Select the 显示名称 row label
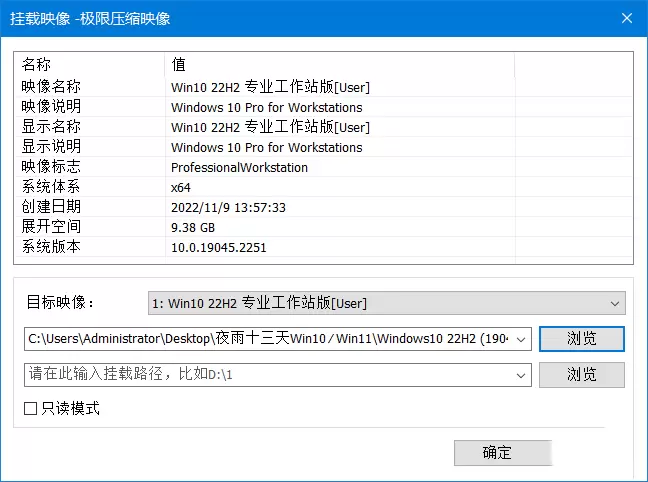Image resolution: width=648 pixels, height=482 pixels. [51, 126]
